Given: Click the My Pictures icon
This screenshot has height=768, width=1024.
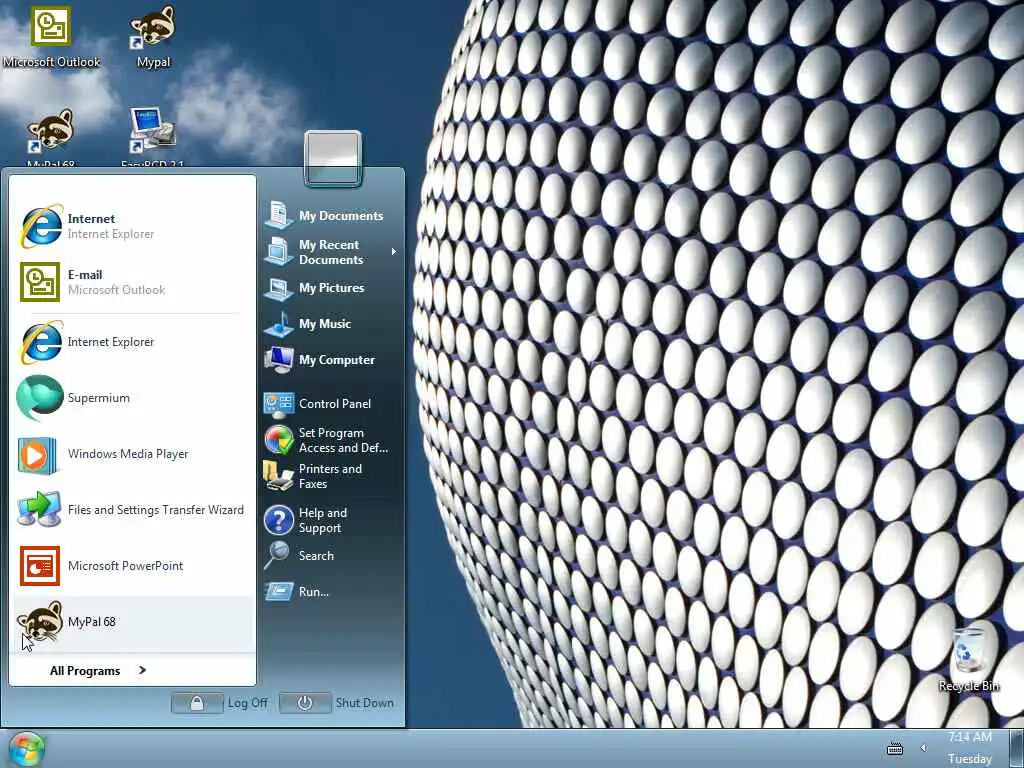Looking at the screenshot, I should click(x=279, y=288).
